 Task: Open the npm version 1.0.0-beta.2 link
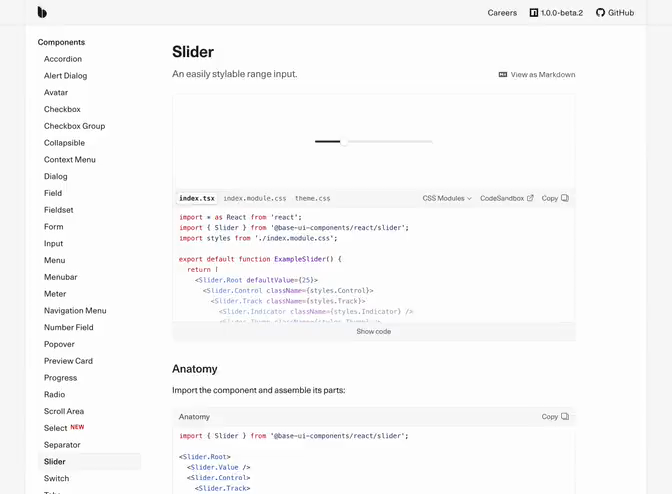click(x=556, y=13)
